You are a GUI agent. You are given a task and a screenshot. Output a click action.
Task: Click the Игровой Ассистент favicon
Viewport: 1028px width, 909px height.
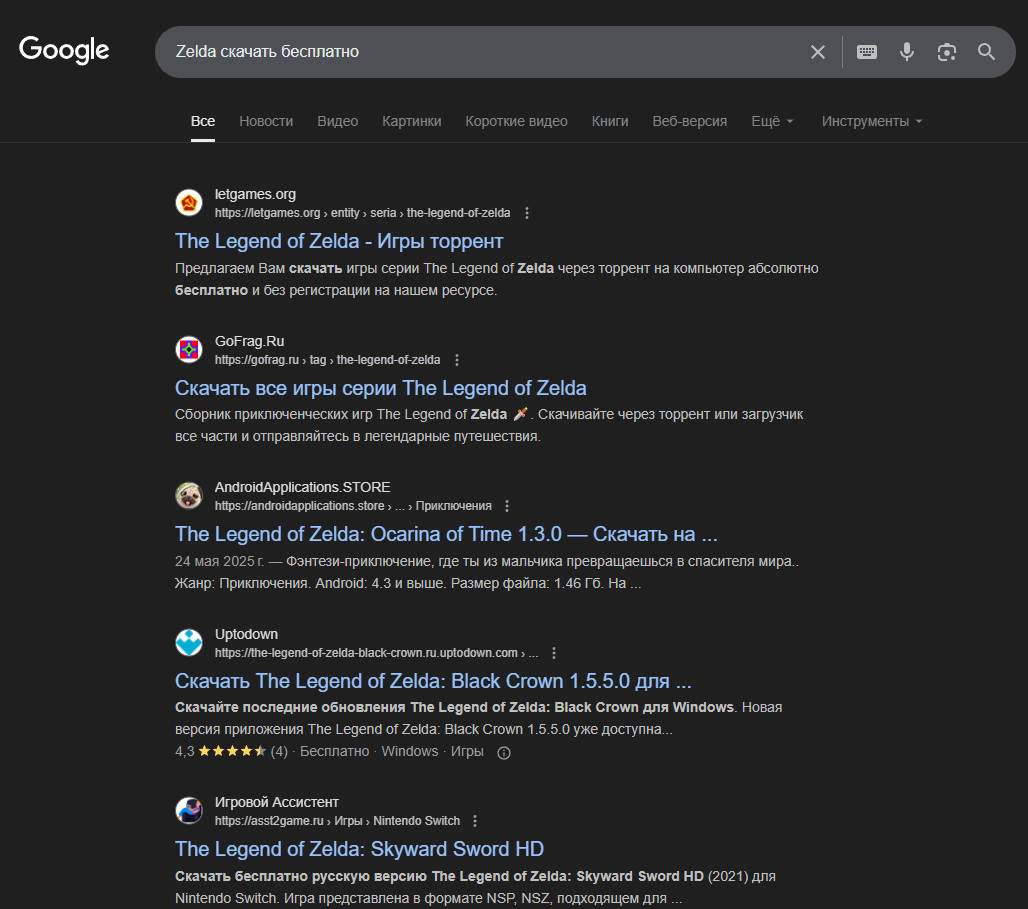(189, 811)
